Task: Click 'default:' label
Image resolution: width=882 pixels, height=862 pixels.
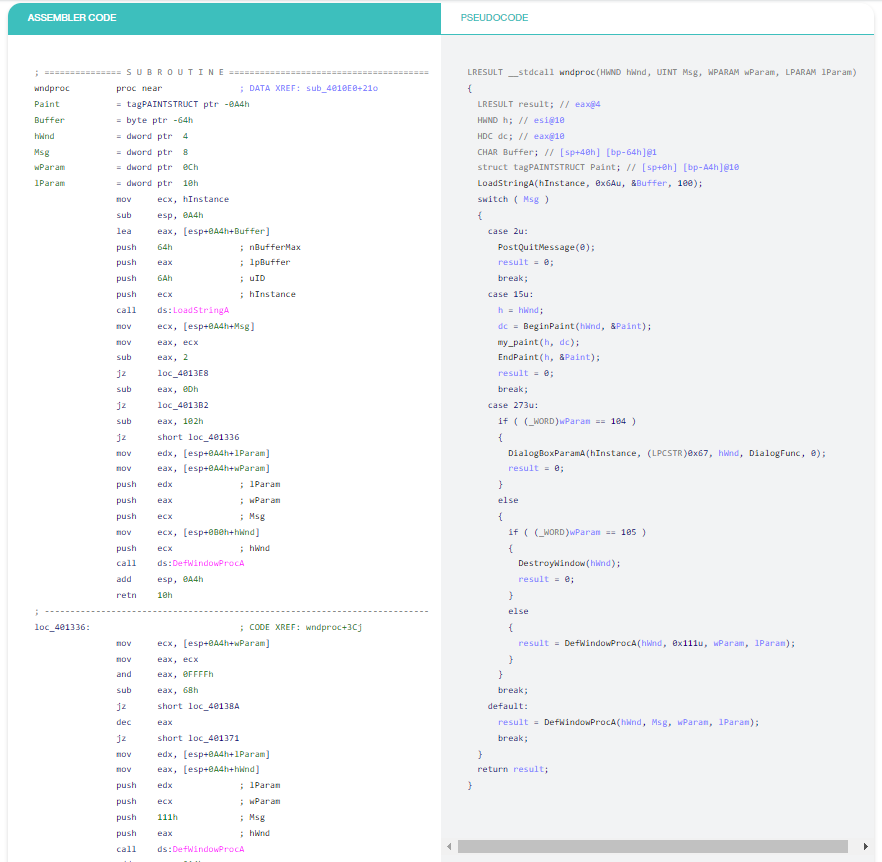Action: point(507,706)
